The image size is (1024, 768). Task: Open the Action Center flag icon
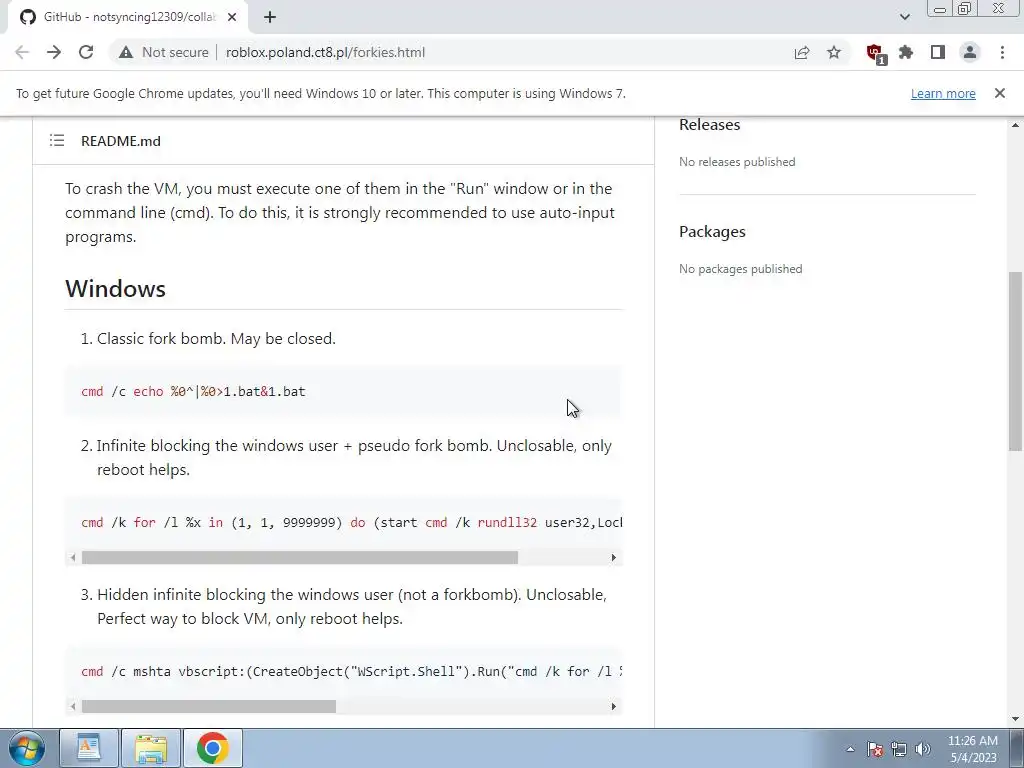pyautogui.click(x=875, y=749)
